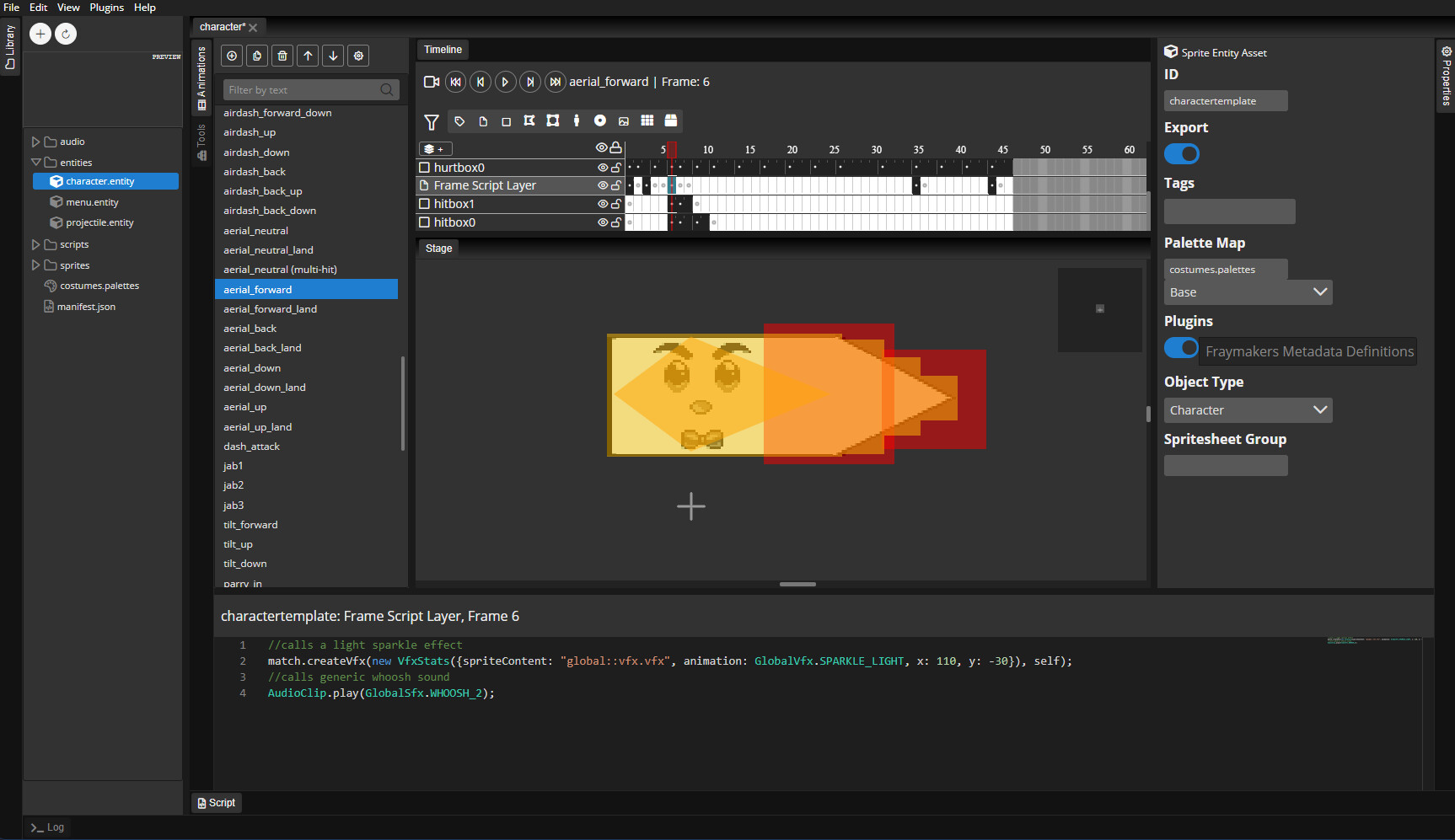Select the filter icon in the timeline toolbar
The height and width of the screenshot is (840, 1455).
(432, 122)
